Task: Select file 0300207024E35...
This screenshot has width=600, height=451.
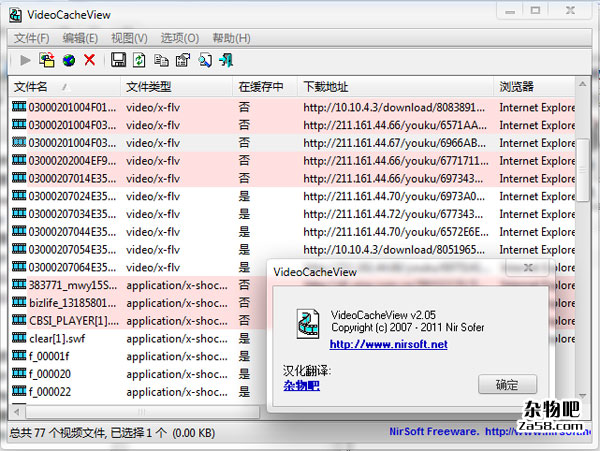Action: [x=72, y=196]
